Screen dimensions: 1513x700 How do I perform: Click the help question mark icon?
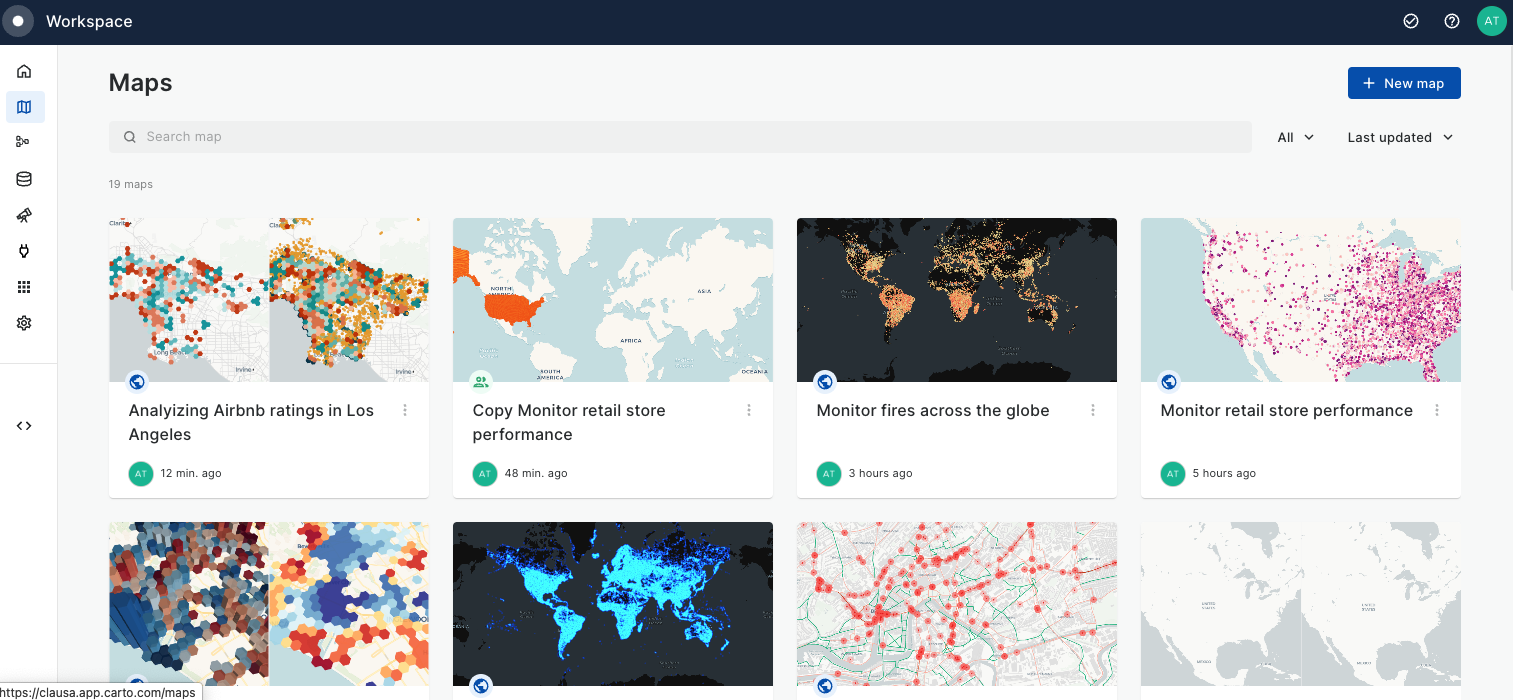(1452, 21)
